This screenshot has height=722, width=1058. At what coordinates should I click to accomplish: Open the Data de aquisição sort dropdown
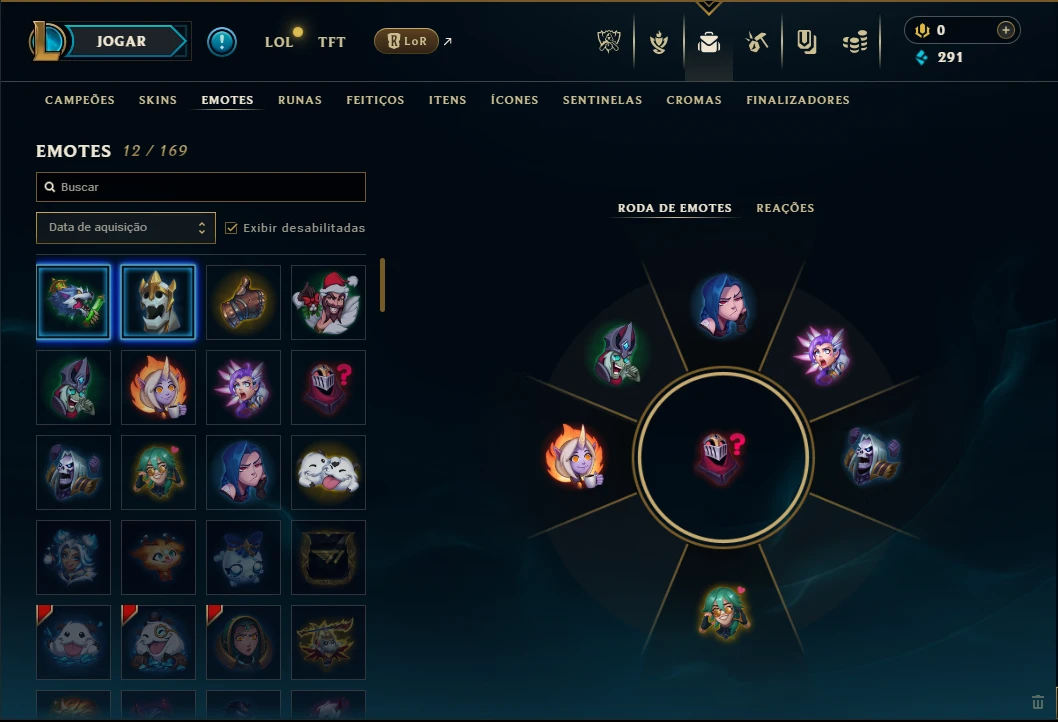(126, 227)
